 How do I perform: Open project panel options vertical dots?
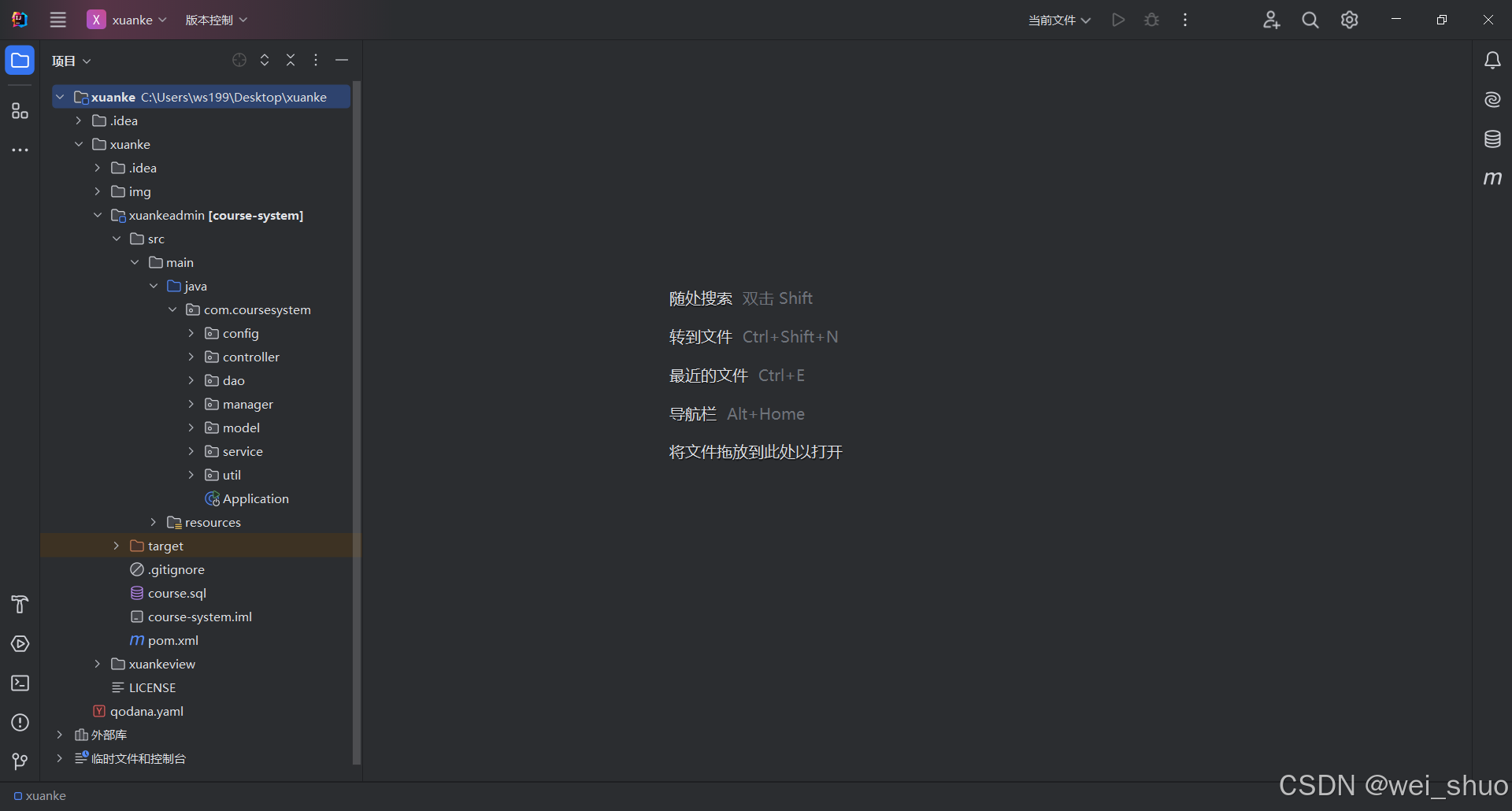316,60
